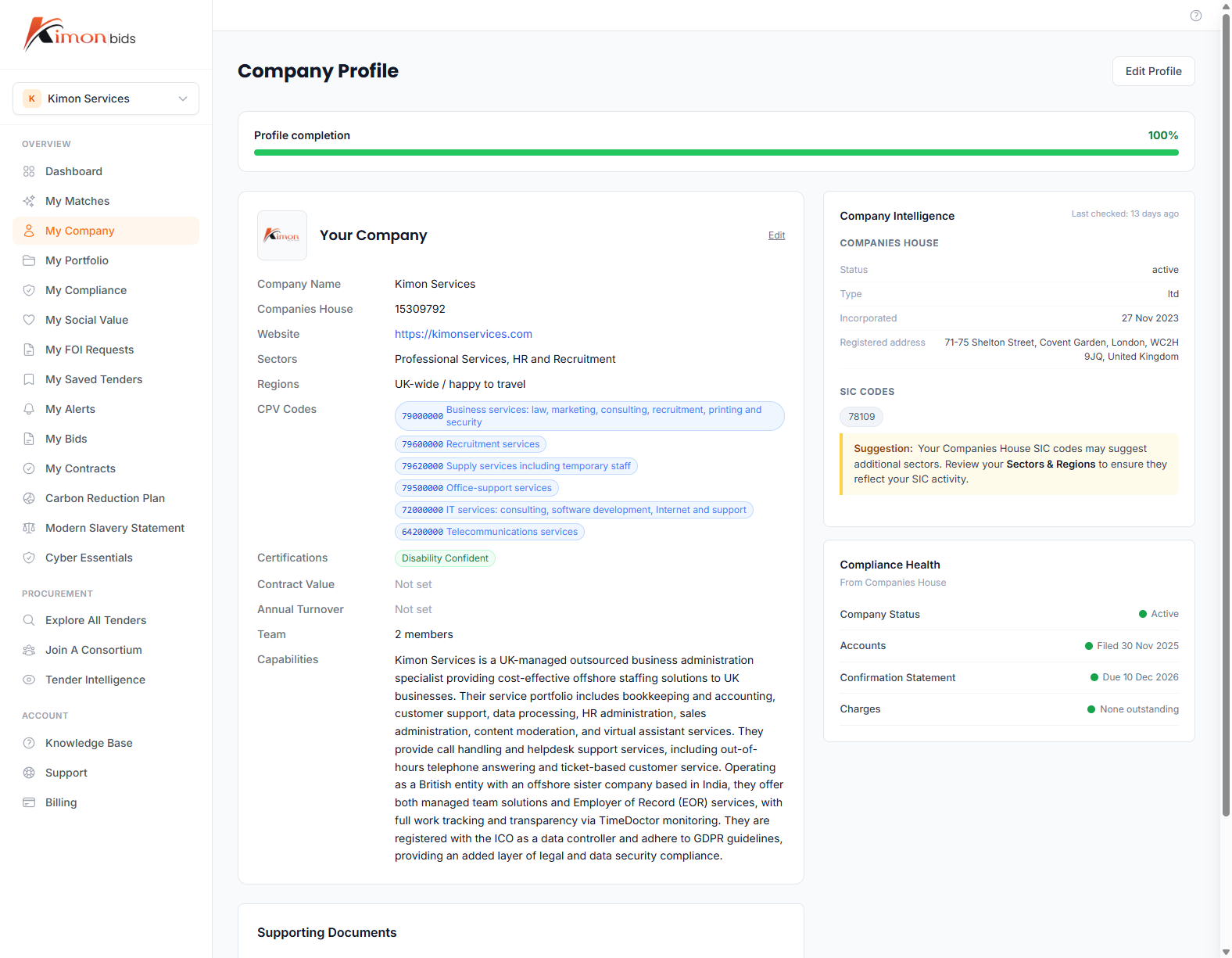Click the My Saved Tenders bookmark icon
The width and height of the screenshot is (1232, 958).
[x=29, y=379]
